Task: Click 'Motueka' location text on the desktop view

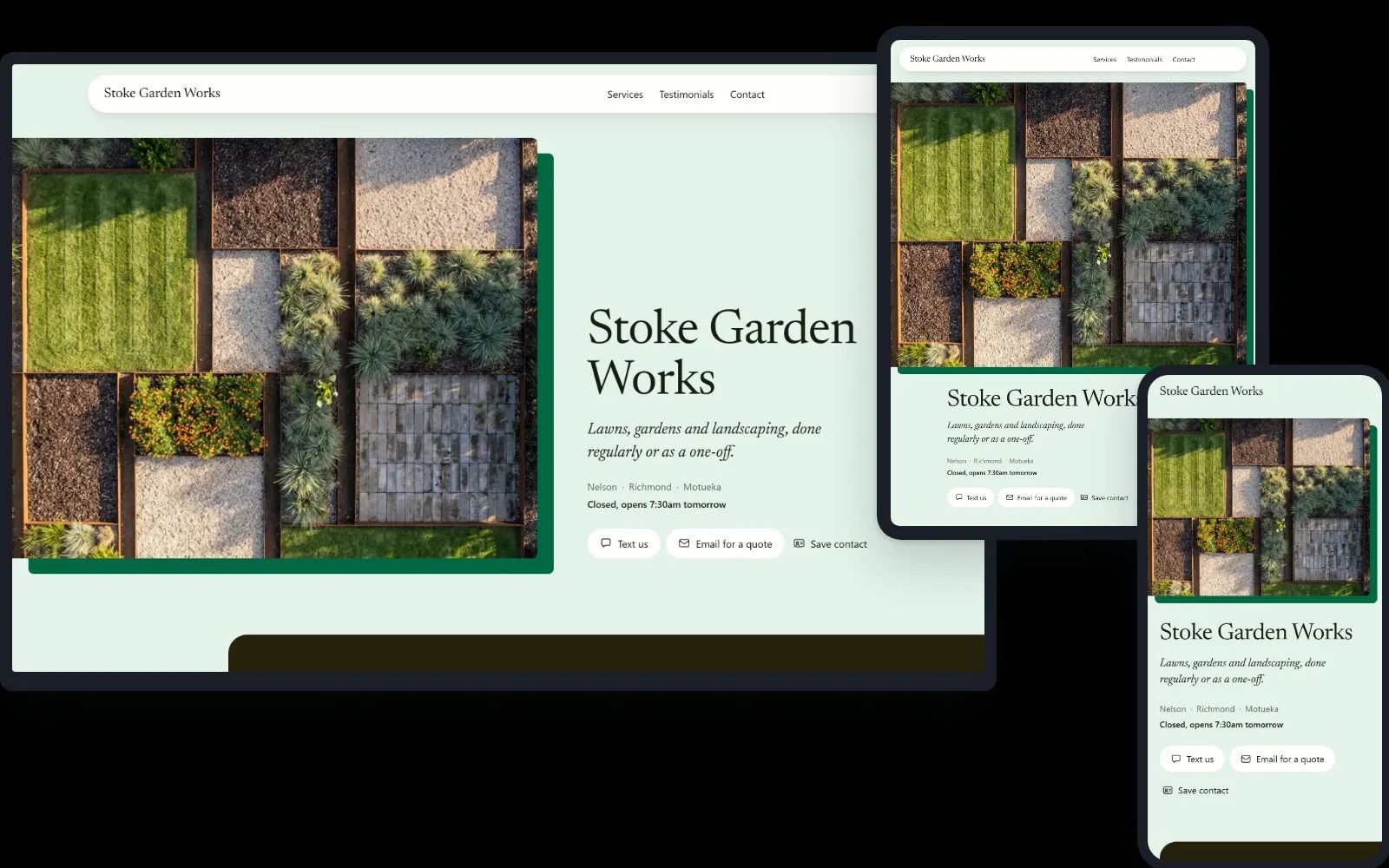Action: click(x=701, y=487)
